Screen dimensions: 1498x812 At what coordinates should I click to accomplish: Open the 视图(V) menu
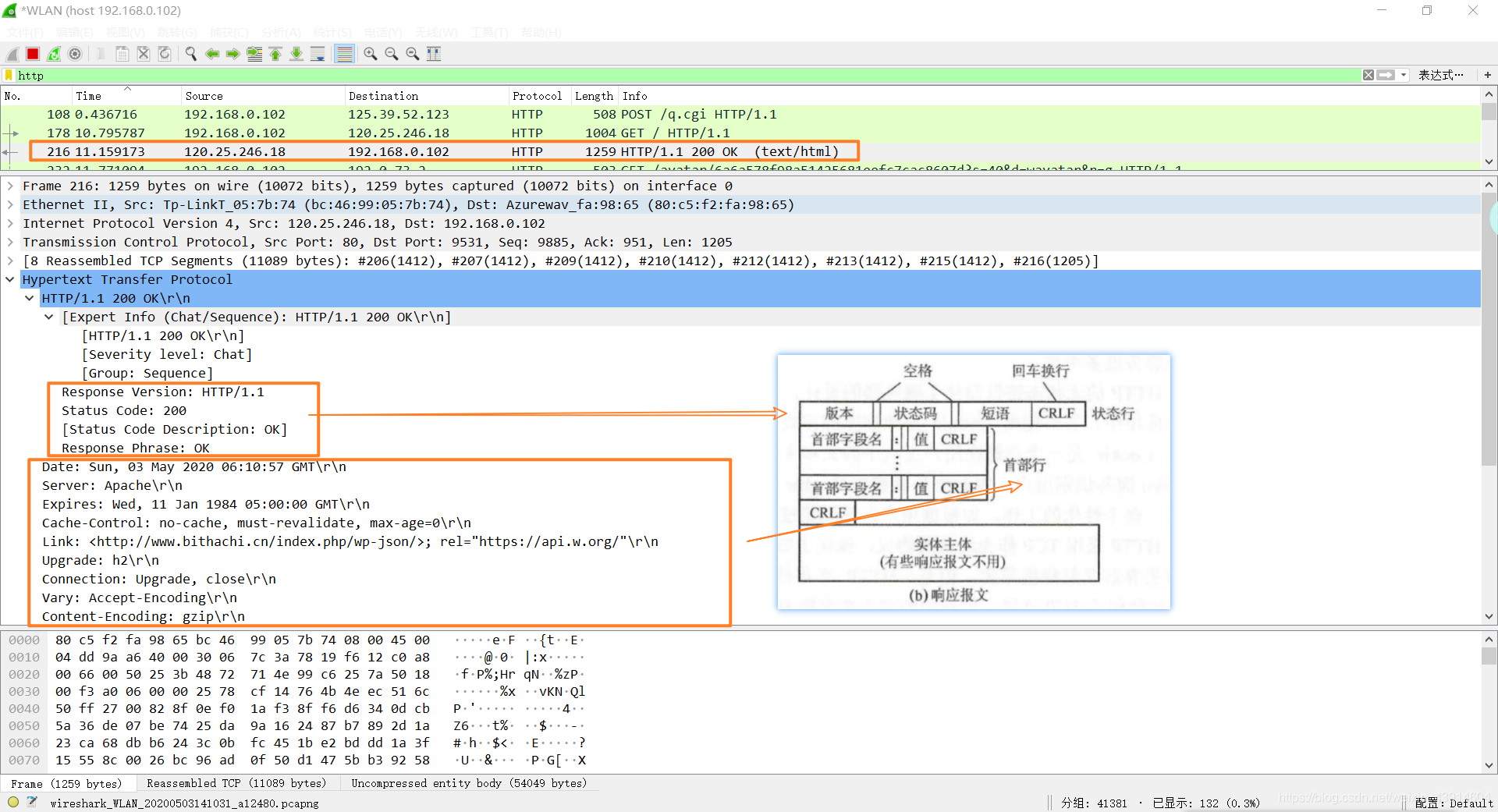pos(125,32)
